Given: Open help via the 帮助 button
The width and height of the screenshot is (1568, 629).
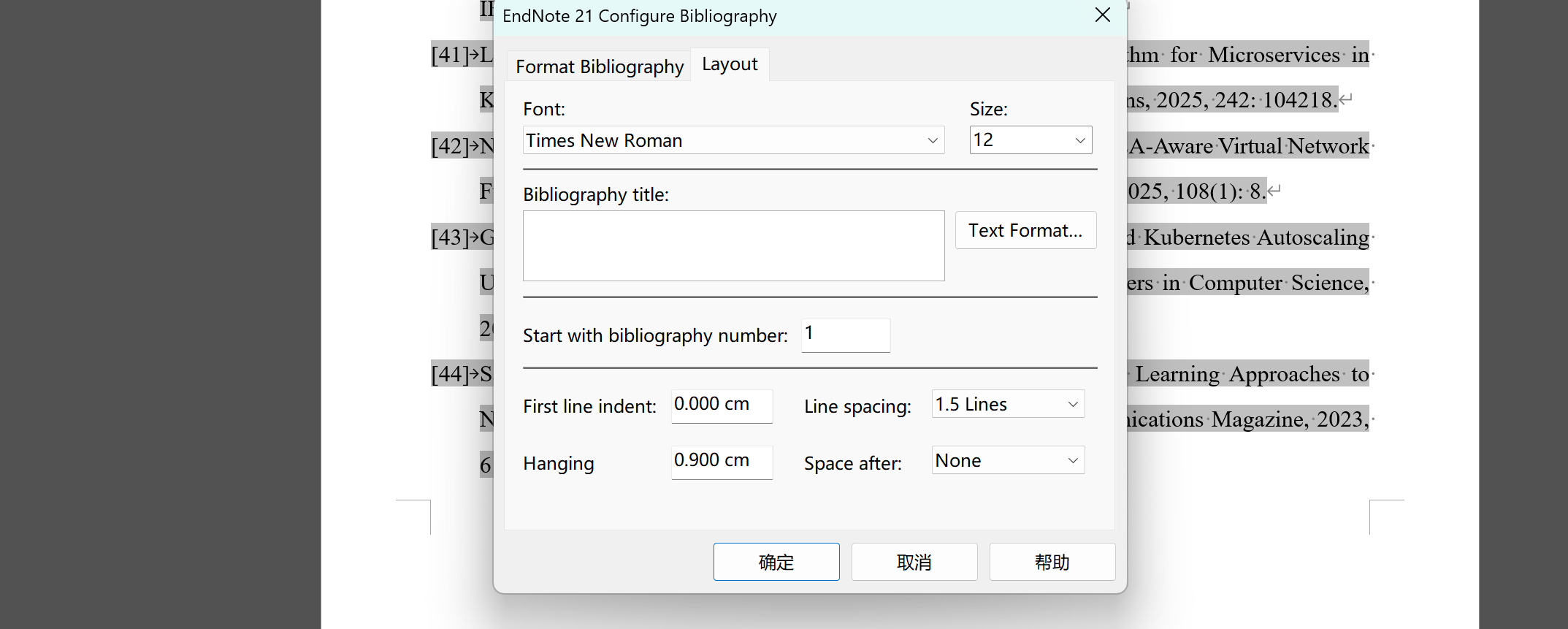Looking at the screenshot, I should tap(1052, 562).
